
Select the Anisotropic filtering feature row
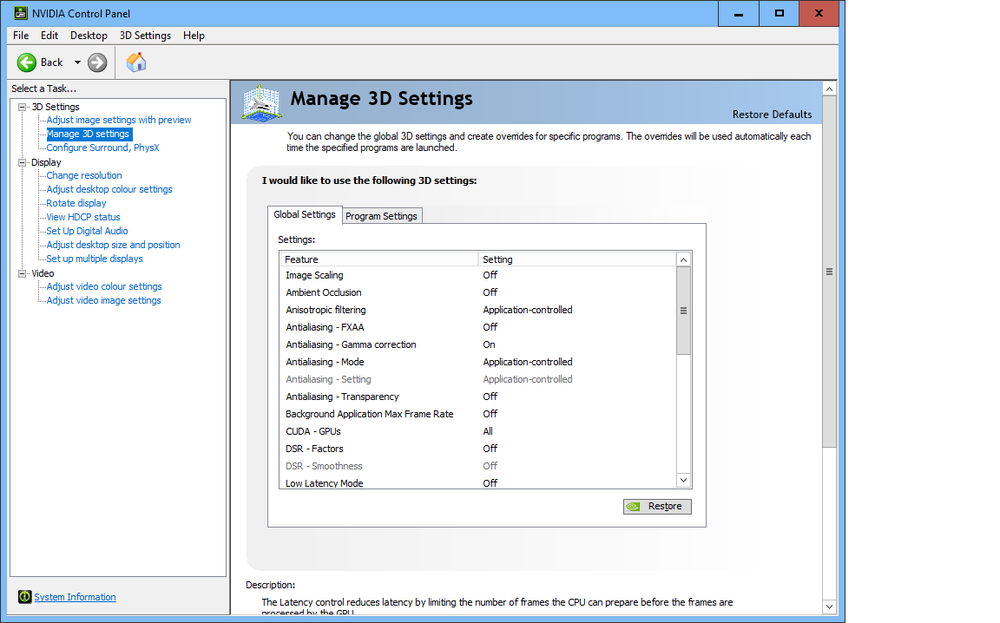click(x=478, y=310)
